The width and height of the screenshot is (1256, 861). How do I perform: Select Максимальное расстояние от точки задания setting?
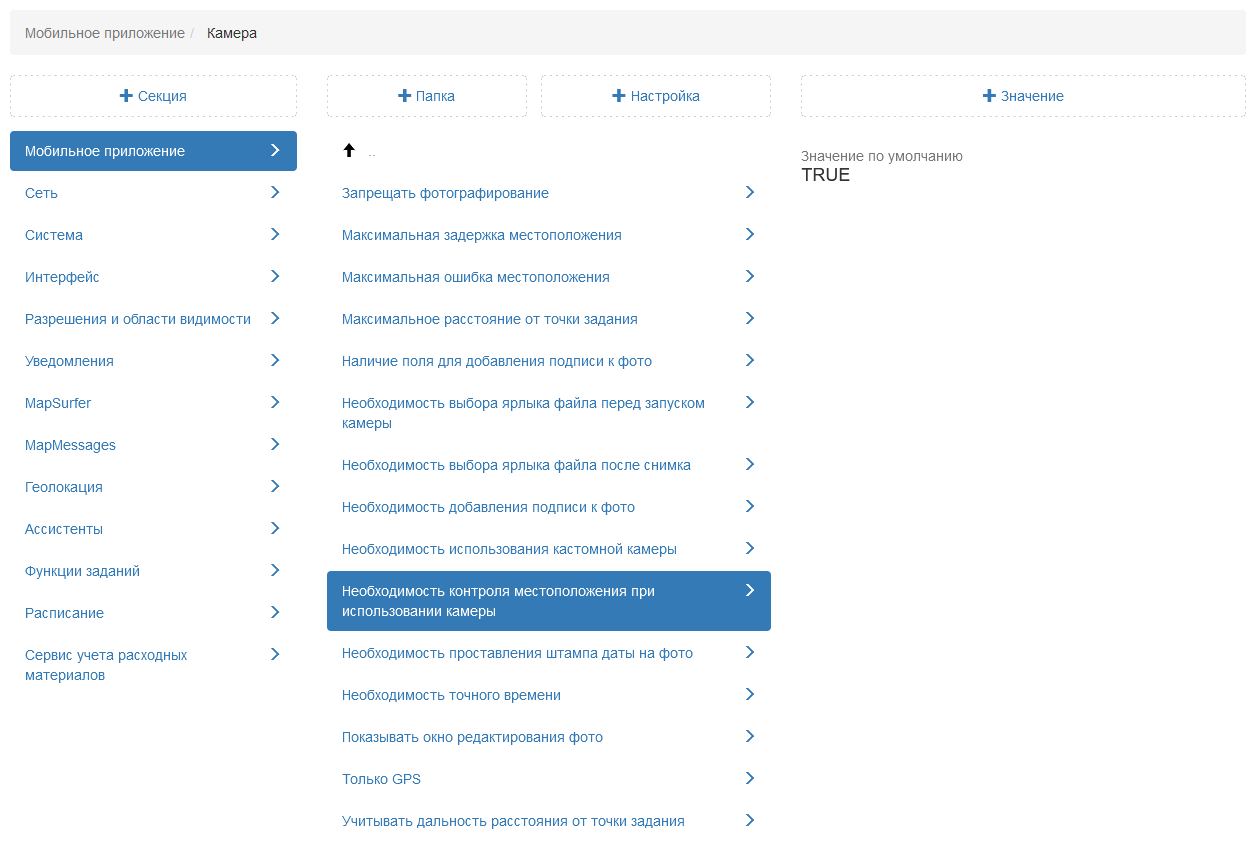549,319
